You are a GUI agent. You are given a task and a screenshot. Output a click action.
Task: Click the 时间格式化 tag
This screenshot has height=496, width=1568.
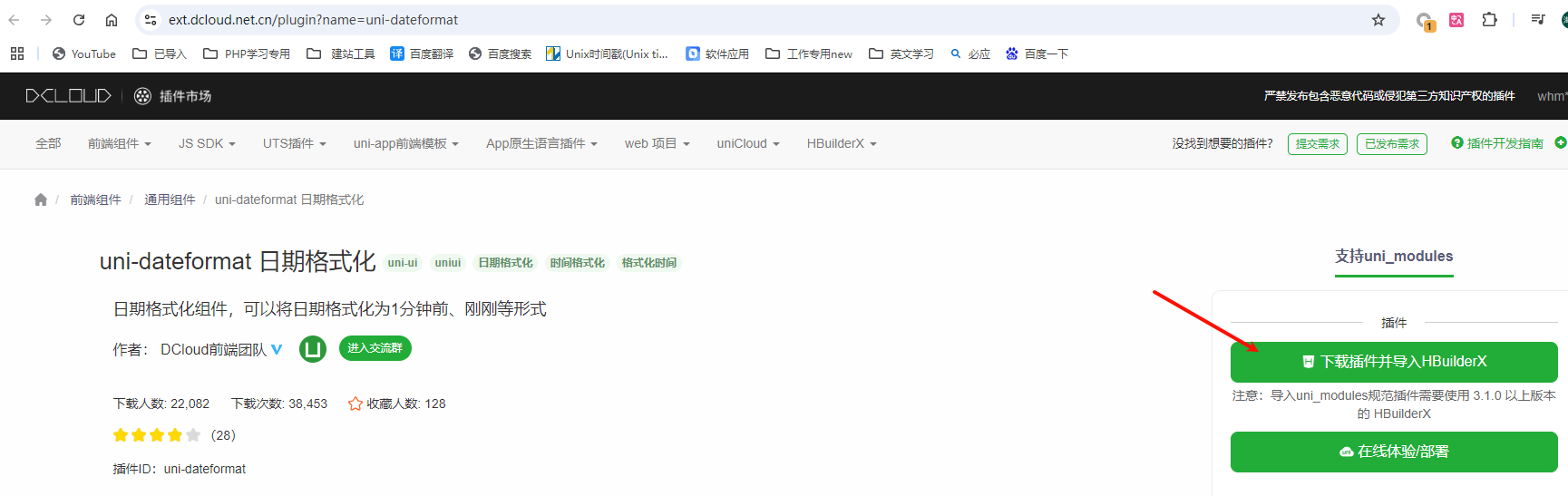coord(578,263)
